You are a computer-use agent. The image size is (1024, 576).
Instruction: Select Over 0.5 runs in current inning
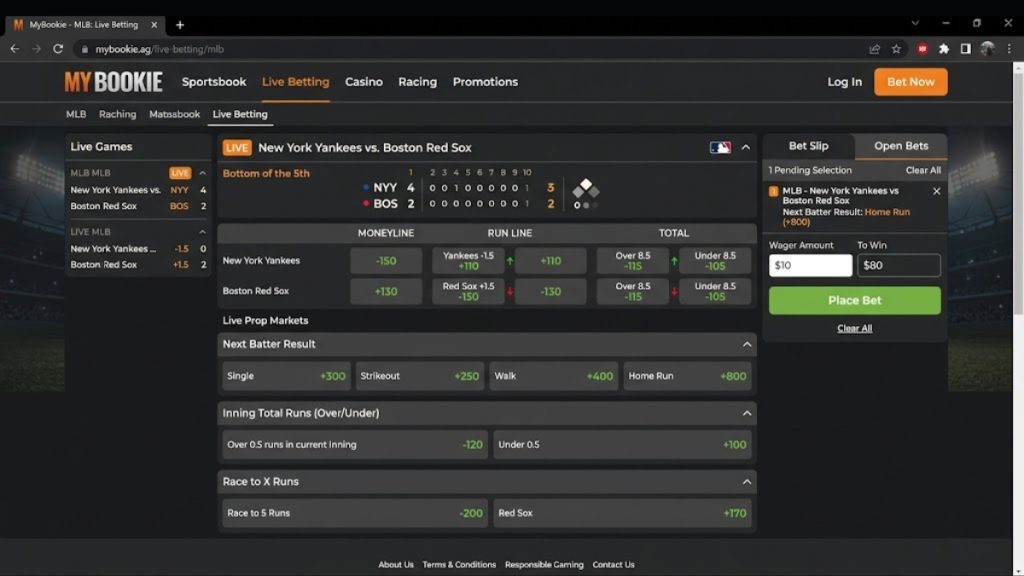tap(355, 445)
